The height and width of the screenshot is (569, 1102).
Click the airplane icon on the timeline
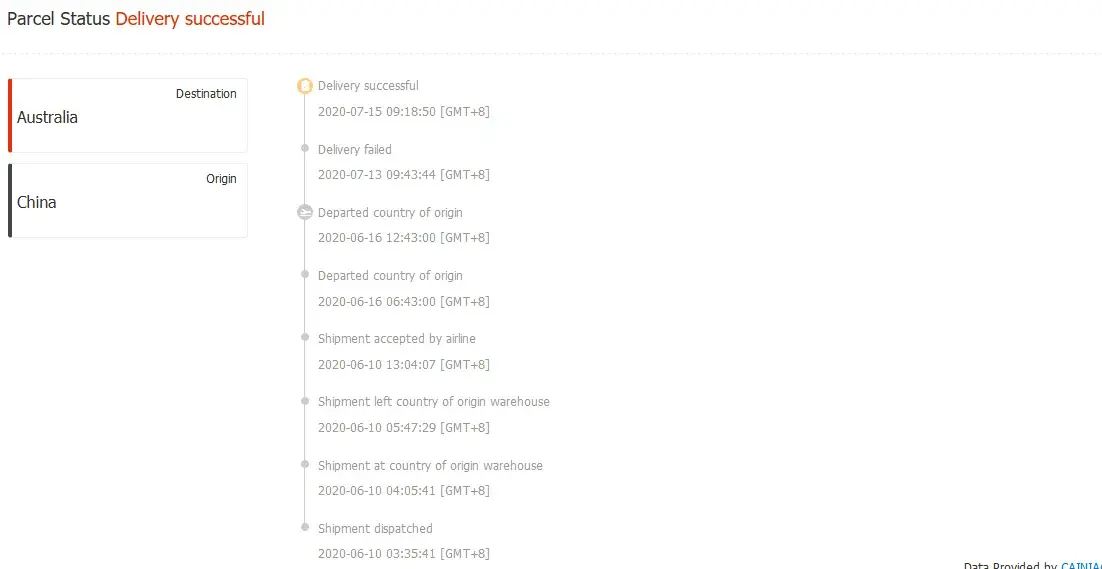[305, 212]
